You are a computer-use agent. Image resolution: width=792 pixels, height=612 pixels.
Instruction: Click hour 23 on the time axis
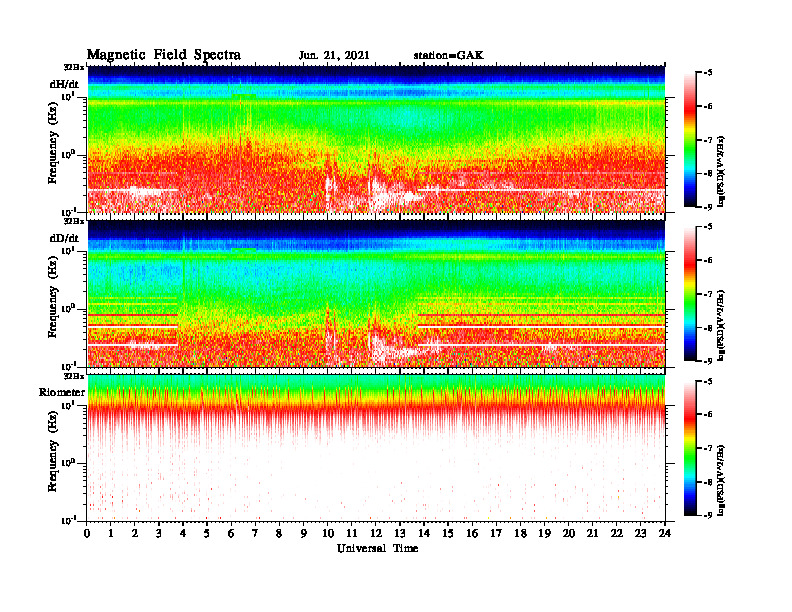[640, 533]
